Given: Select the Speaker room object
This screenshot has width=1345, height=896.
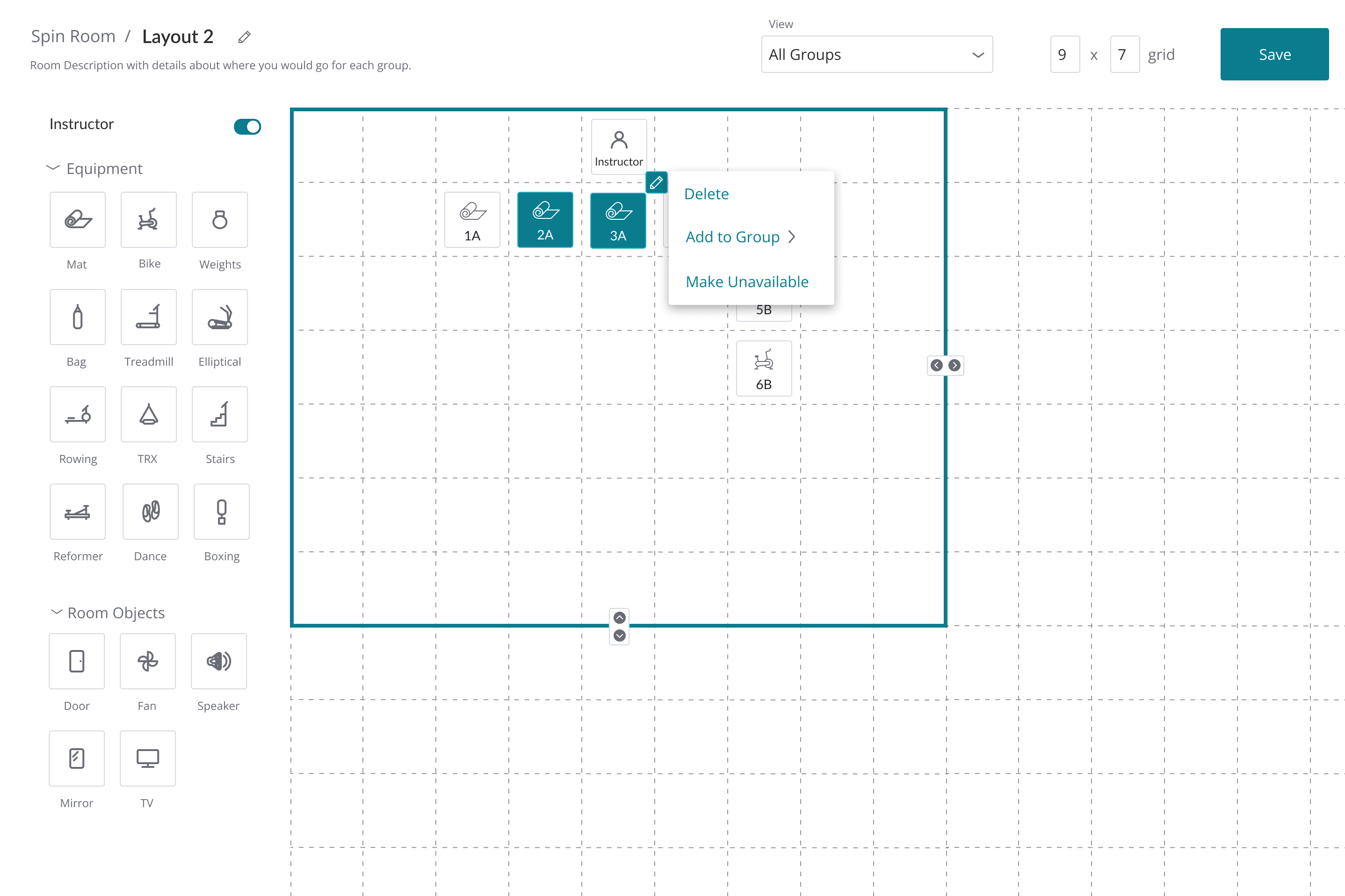Looking at the screenshot, I should [218, 661].
